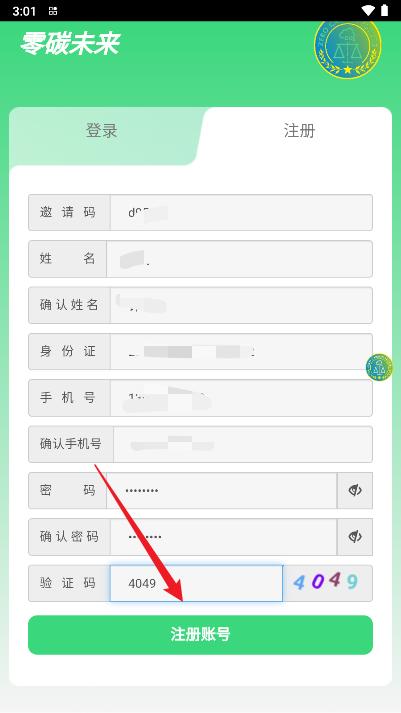Tap the notification icon beside the clock
401x713 pixels.
click(53, 11)
